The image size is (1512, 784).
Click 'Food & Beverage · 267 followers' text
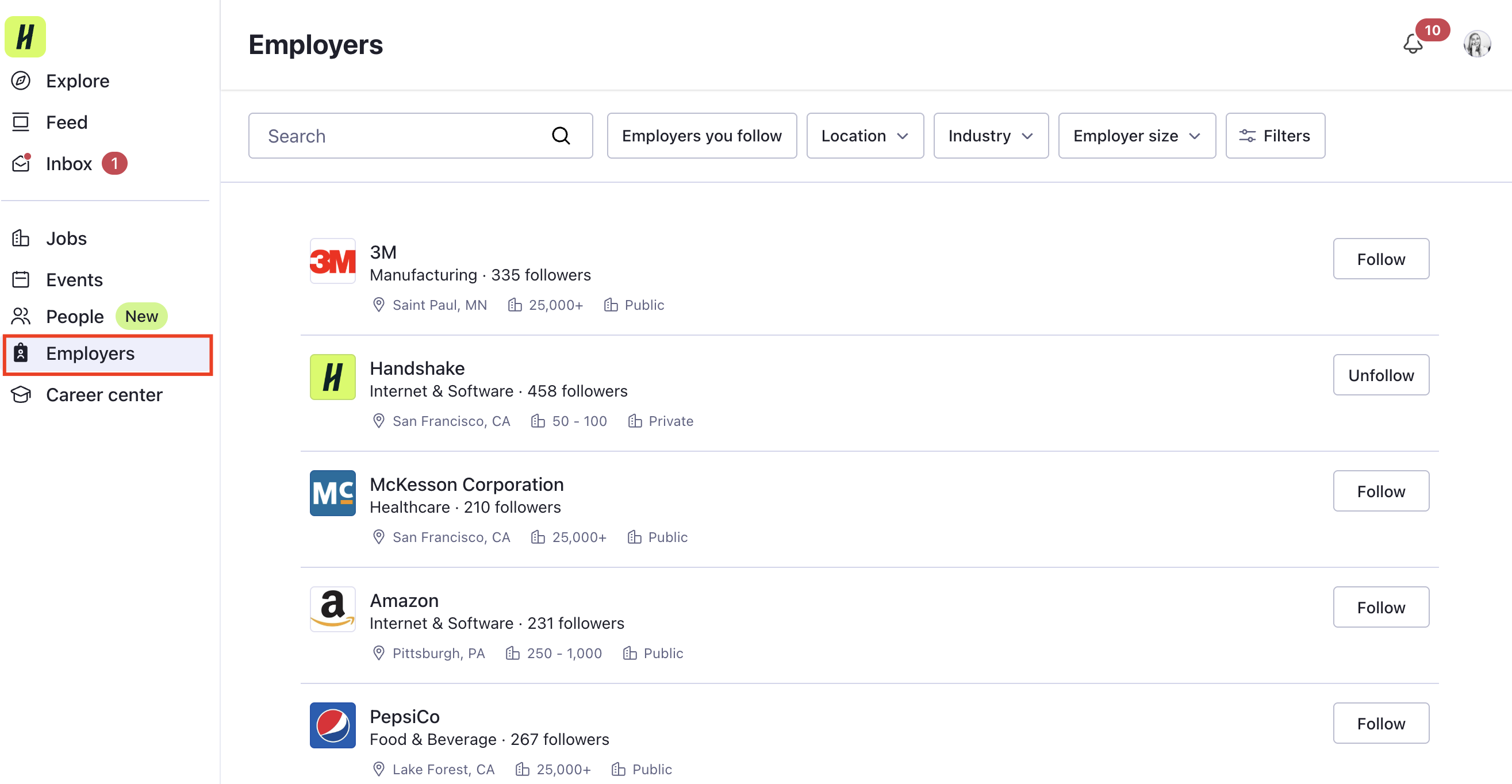pos(489,740)
